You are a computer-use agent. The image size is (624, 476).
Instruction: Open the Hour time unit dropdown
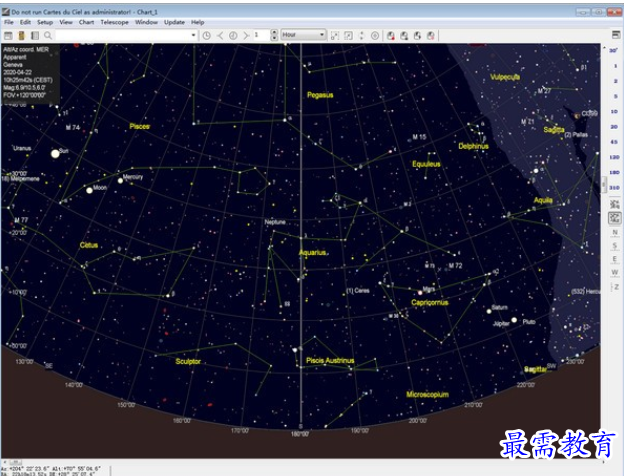304,35
